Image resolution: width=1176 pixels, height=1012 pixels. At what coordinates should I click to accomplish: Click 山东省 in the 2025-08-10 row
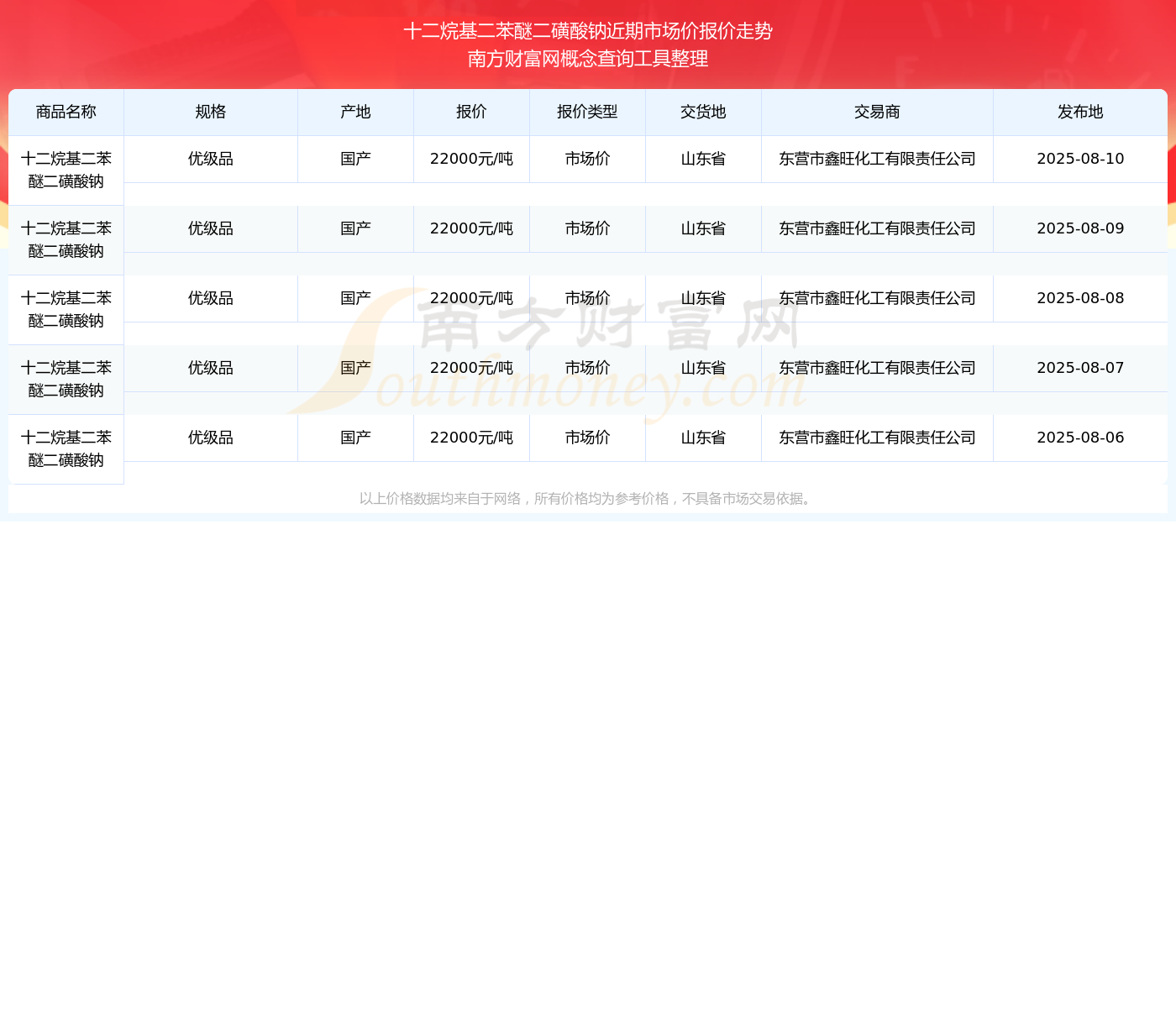(704, 159)
